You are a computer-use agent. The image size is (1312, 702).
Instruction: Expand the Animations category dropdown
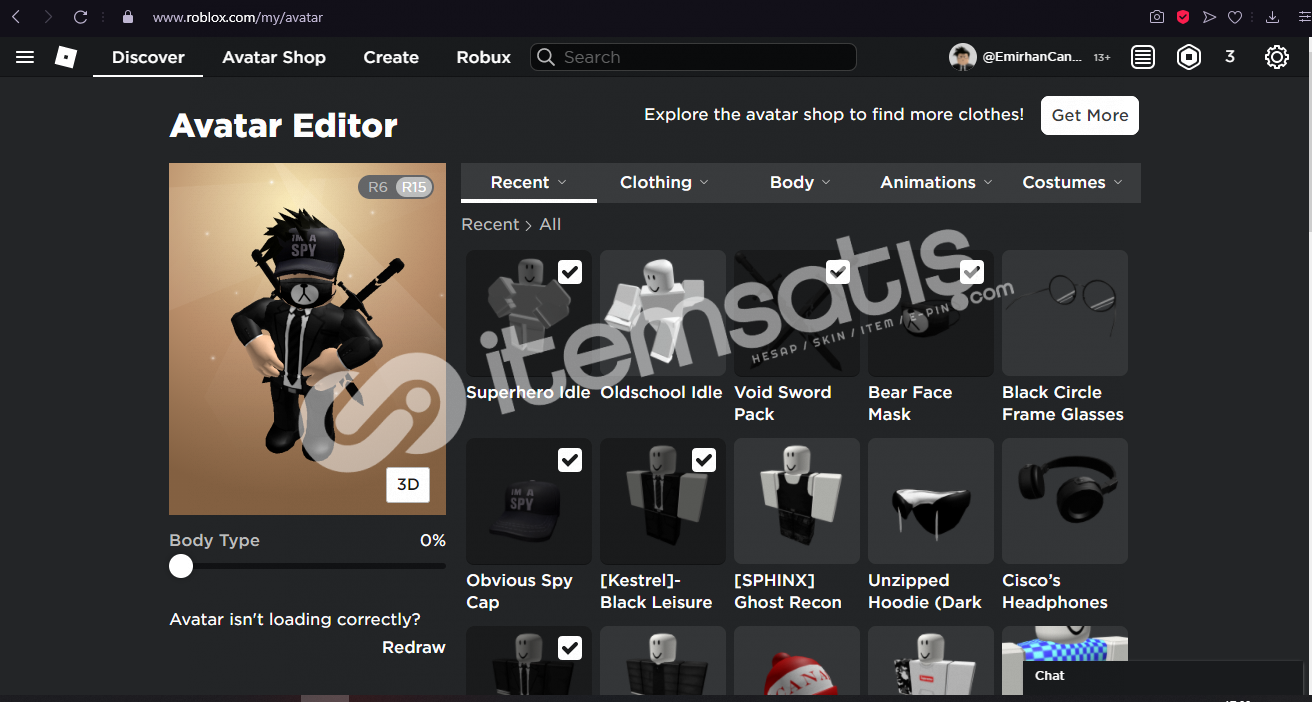coord(936,183)
